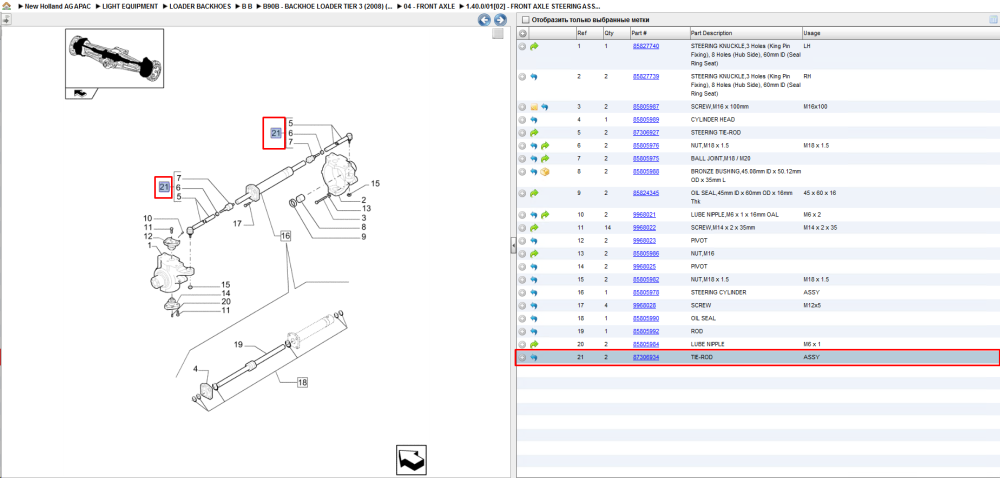Click blue arrow icon on ref 12 row
Screen dimensions: 1000x478
click(x=534, y=241)
